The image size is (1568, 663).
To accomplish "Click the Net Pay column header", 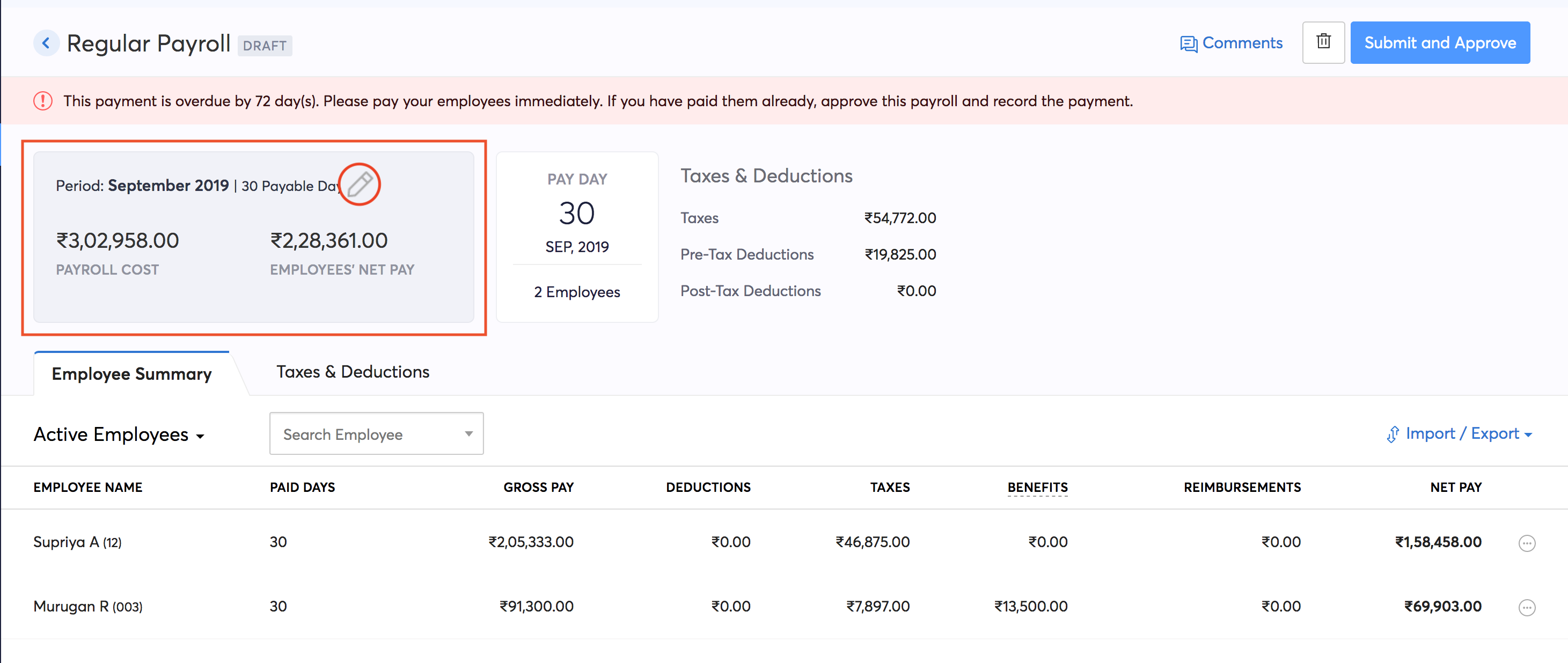I will [x=1455, y=487].
